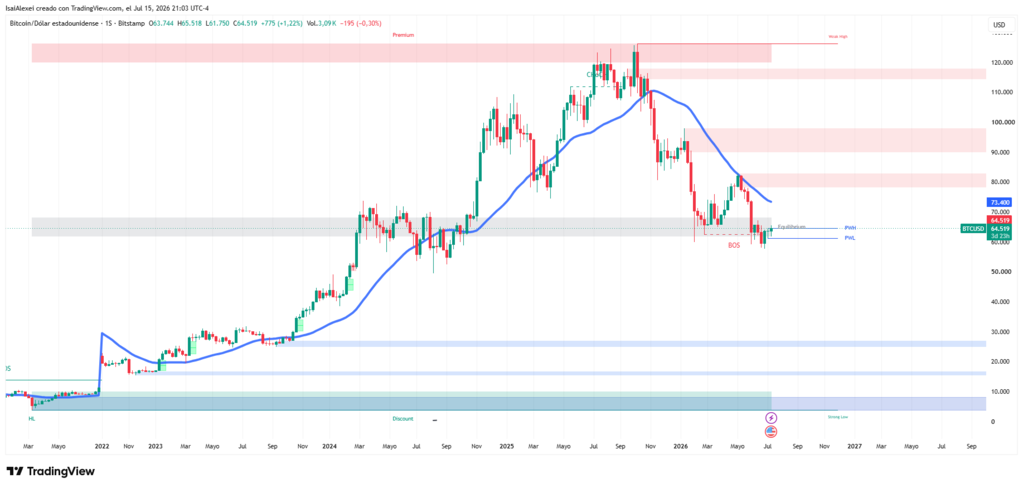The height and width of the screenshot is (488, 1023).
Task: Click the Equilibrium label
Action: (791, 226)
